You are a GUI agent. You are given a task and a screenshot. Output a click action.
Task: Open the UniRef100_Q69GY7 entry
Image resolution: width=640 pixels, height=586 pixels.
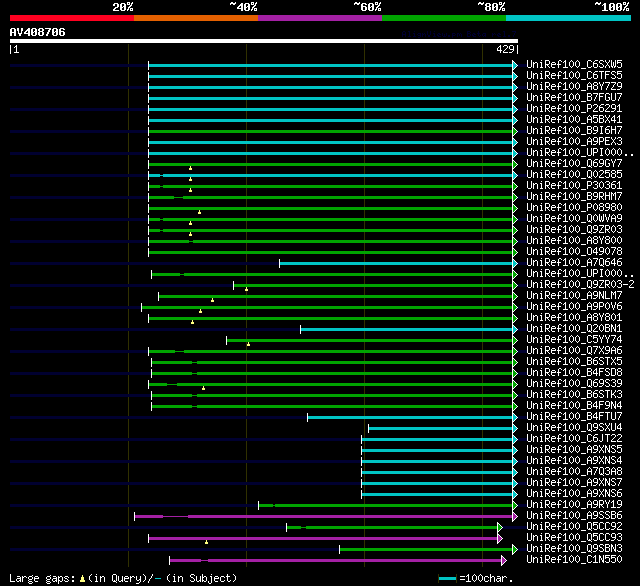click(574, 164)
